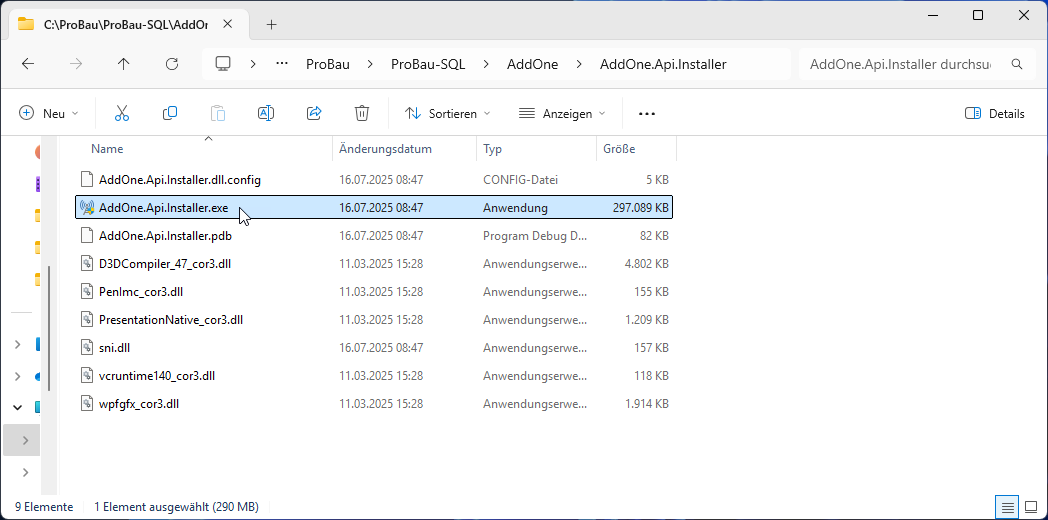Screen dimensions: 1048x520
Task: Click the Program Debug D... type cell
Action: click(x=535, y=236)
